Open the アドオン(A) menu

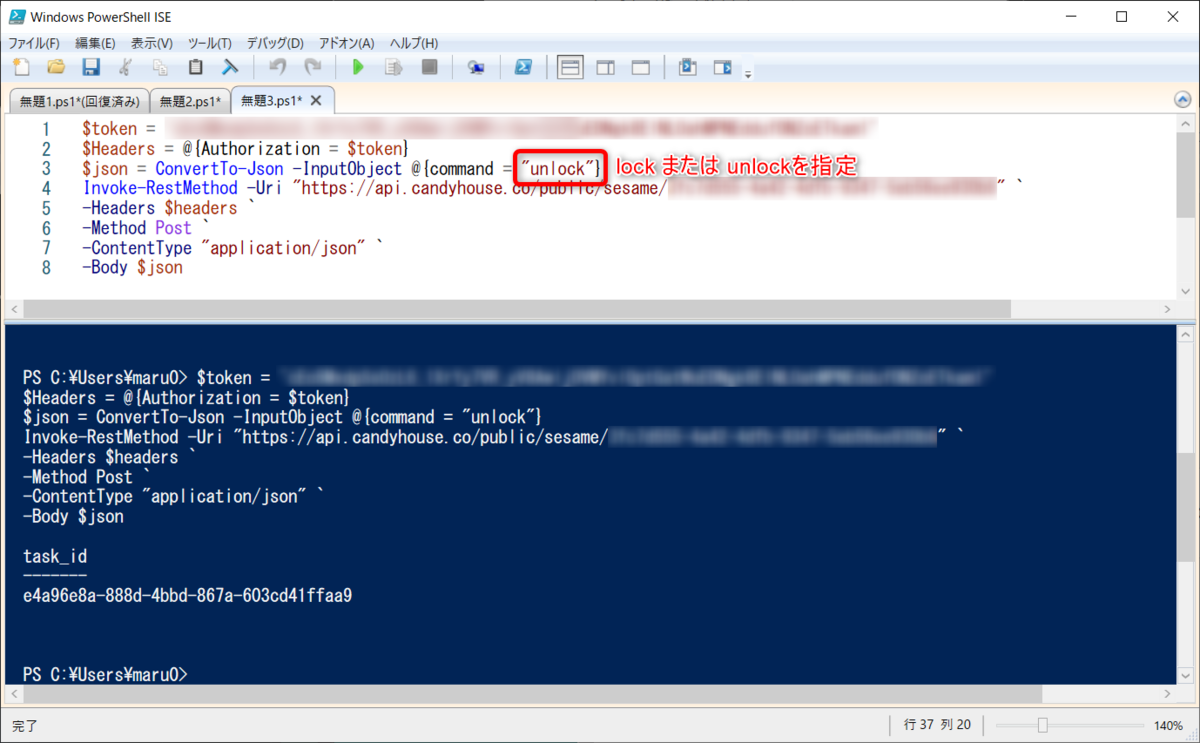(x=346, y=43)
